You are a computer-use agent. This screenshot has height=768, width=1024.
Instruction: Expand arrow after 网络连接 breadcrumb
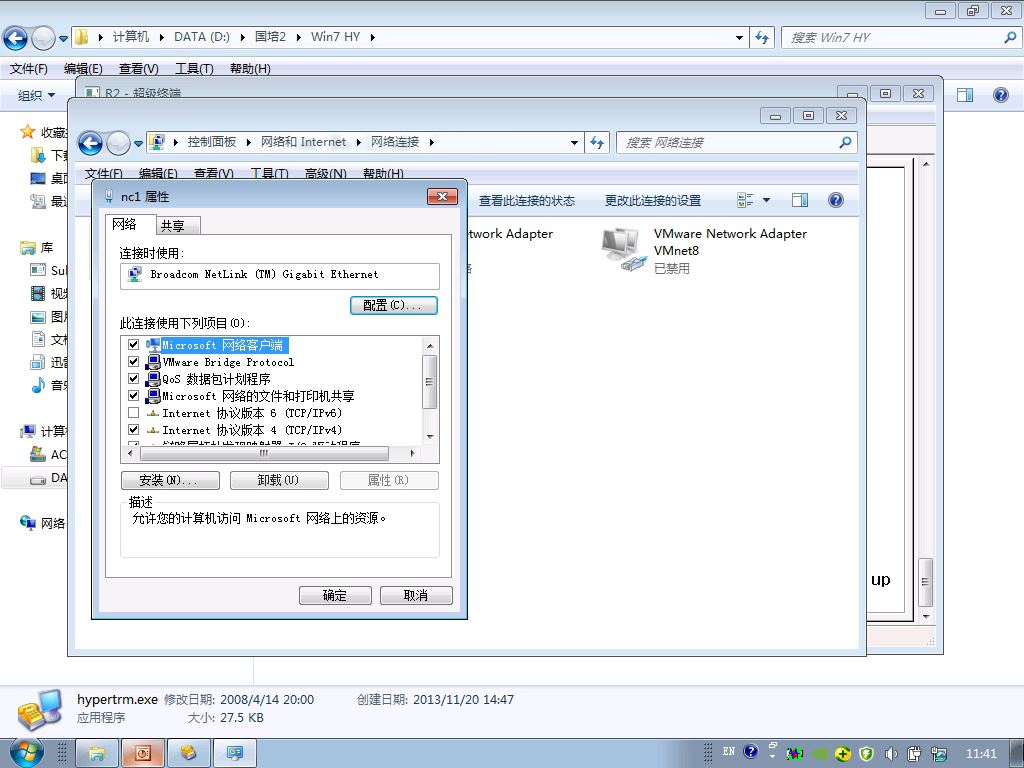pyautogui.click(x=432, y=142)
